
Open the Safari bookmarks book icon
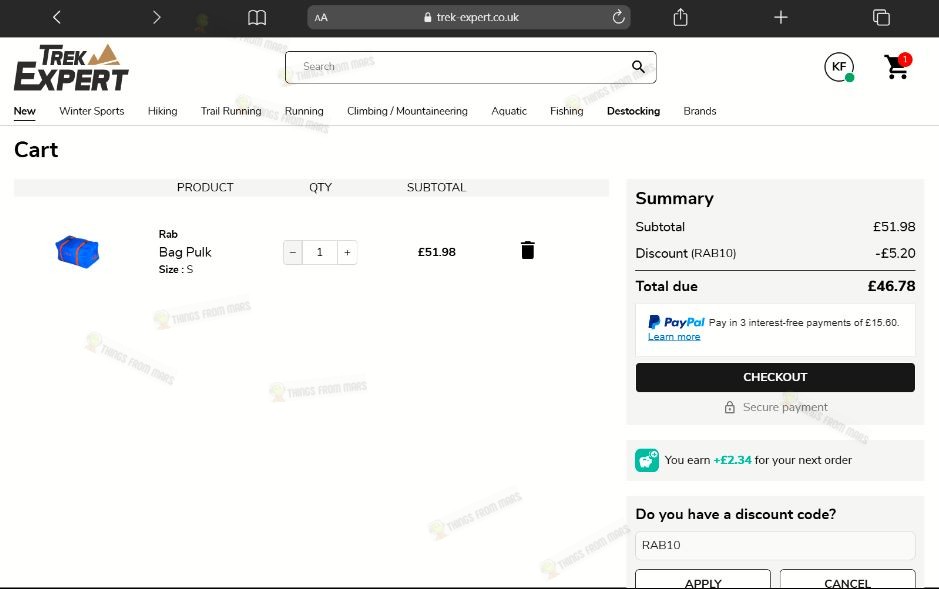[257, 17]
